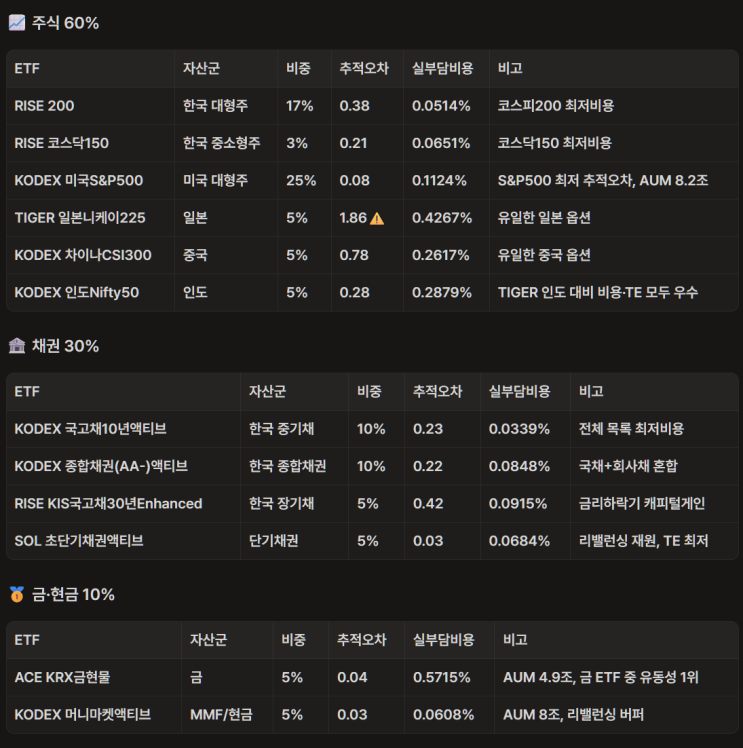Click the KODEX 미국S&P500 cell
Image resolution: width=743 pixels, height=748 pixels.
click(79, 180)
